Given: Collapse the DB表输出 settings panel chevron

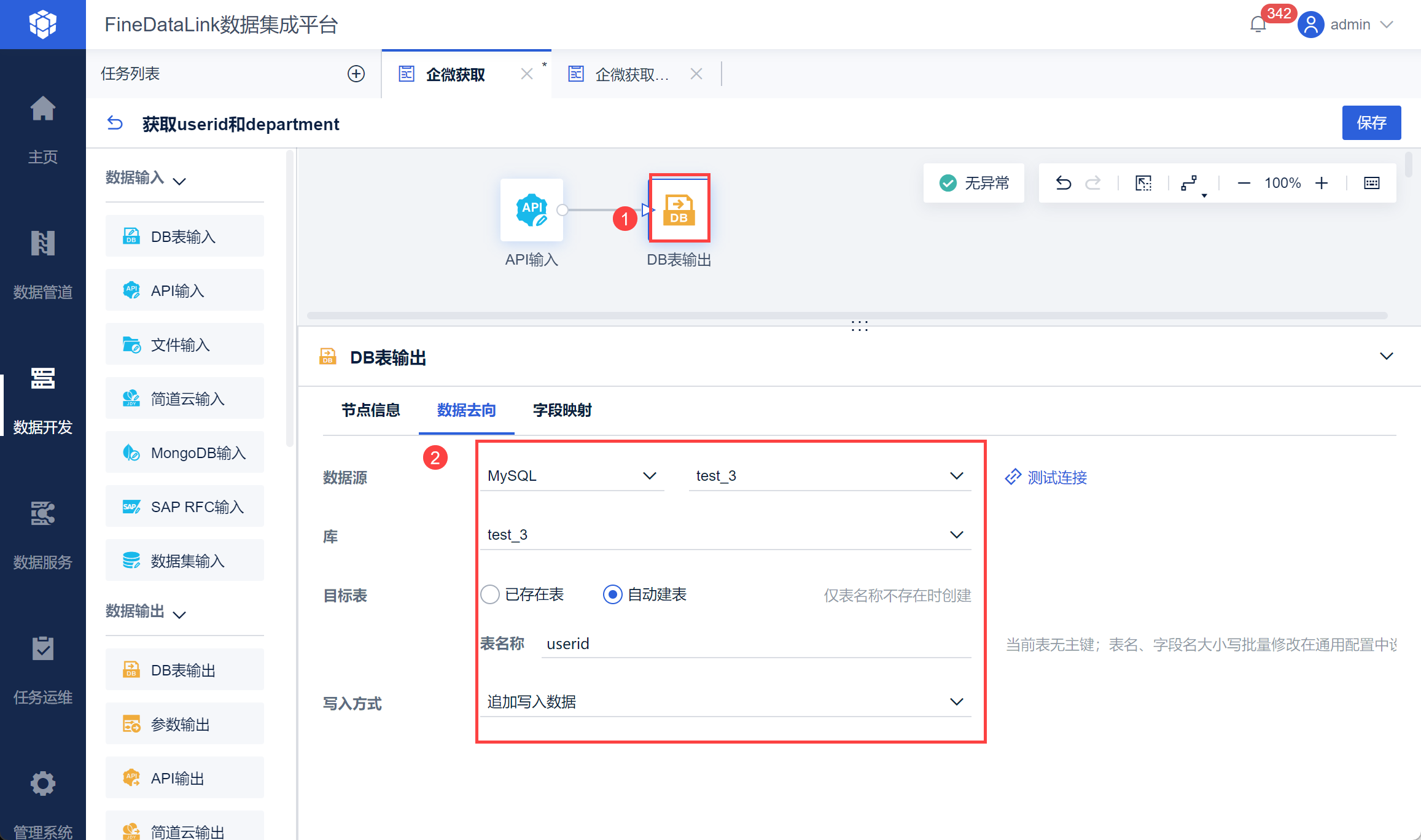Looking at the screenshot, I should (x=1386, y=357).
